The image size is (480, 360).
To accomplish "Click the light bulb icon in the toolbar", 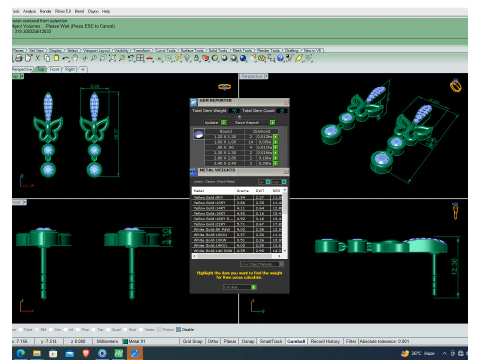I will [x=187, y=58].
